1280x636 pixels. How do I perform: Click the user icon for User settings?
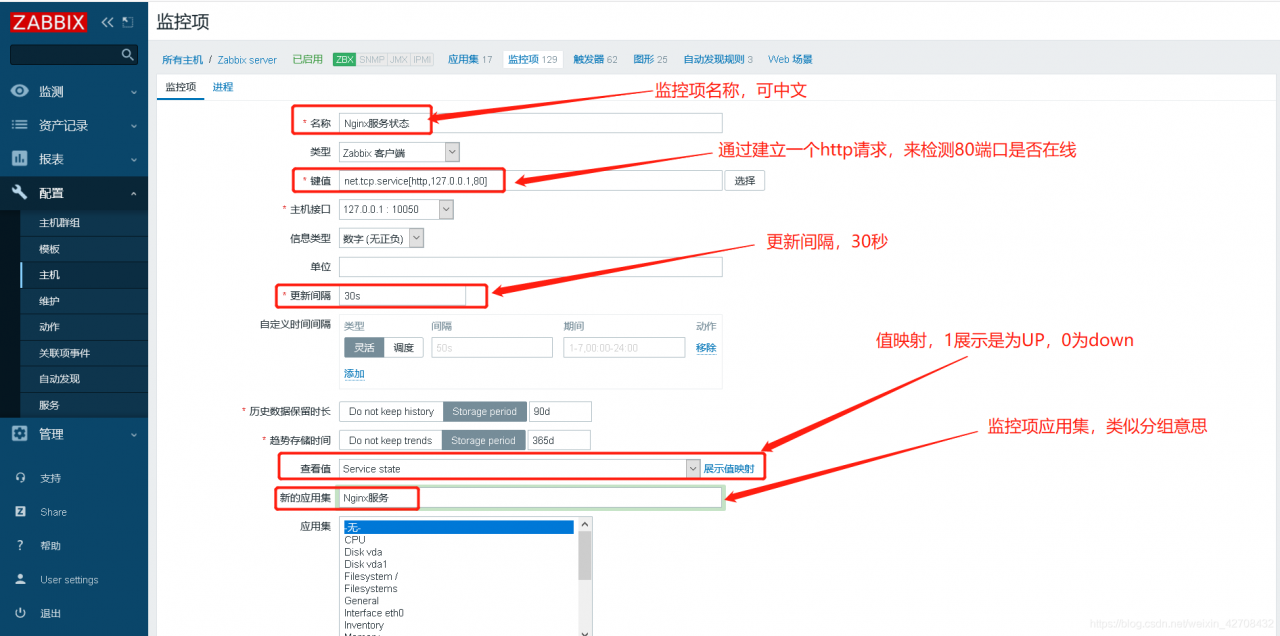[x=20, y=579]
